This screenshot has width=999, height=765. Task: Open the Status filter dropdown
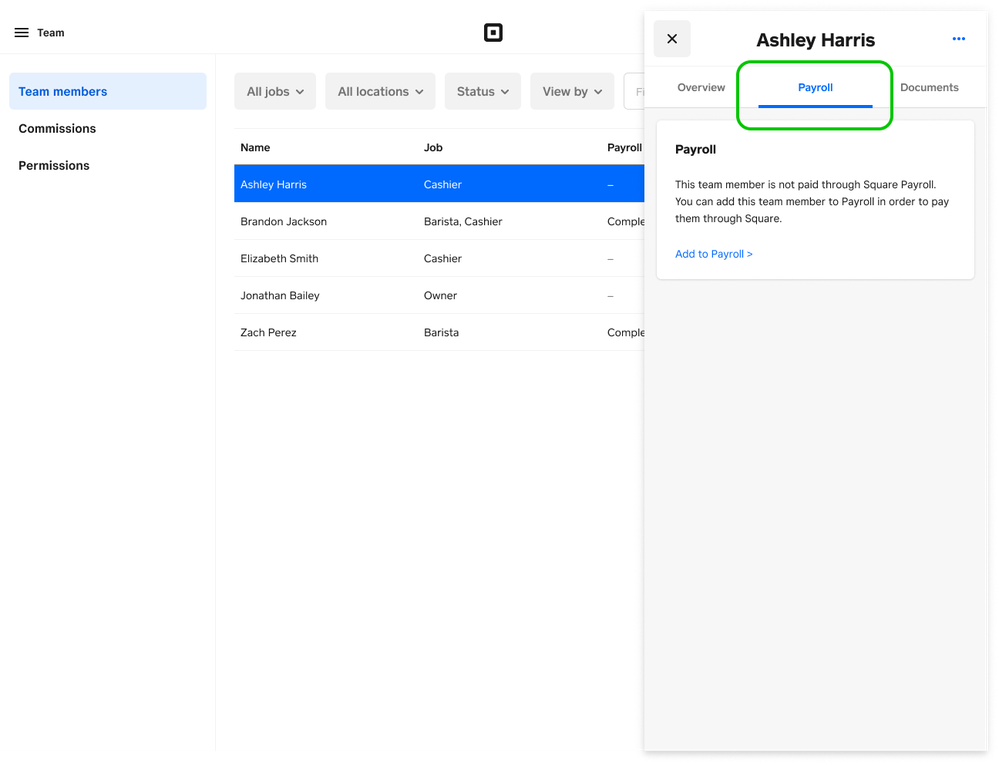pyautogui.click(x=482, y=91)
